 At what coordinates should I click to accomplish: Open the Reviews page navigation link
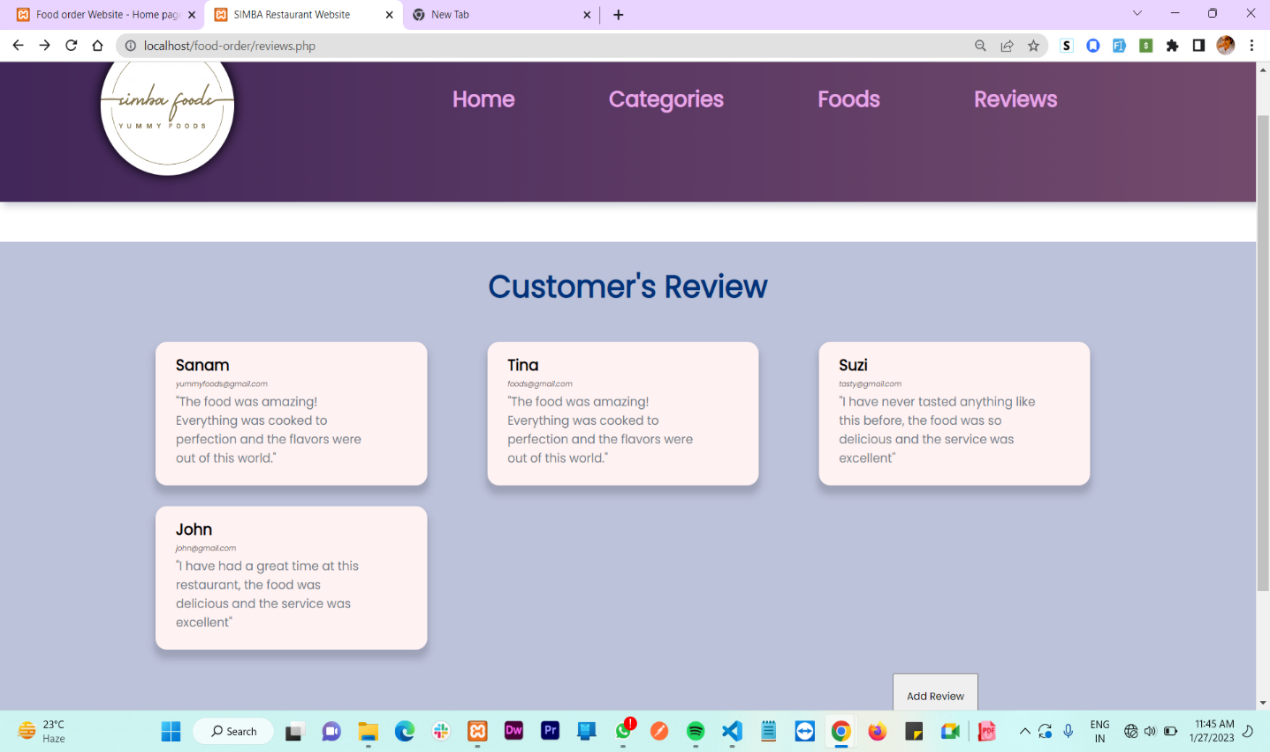click(x=1015, y=99)
